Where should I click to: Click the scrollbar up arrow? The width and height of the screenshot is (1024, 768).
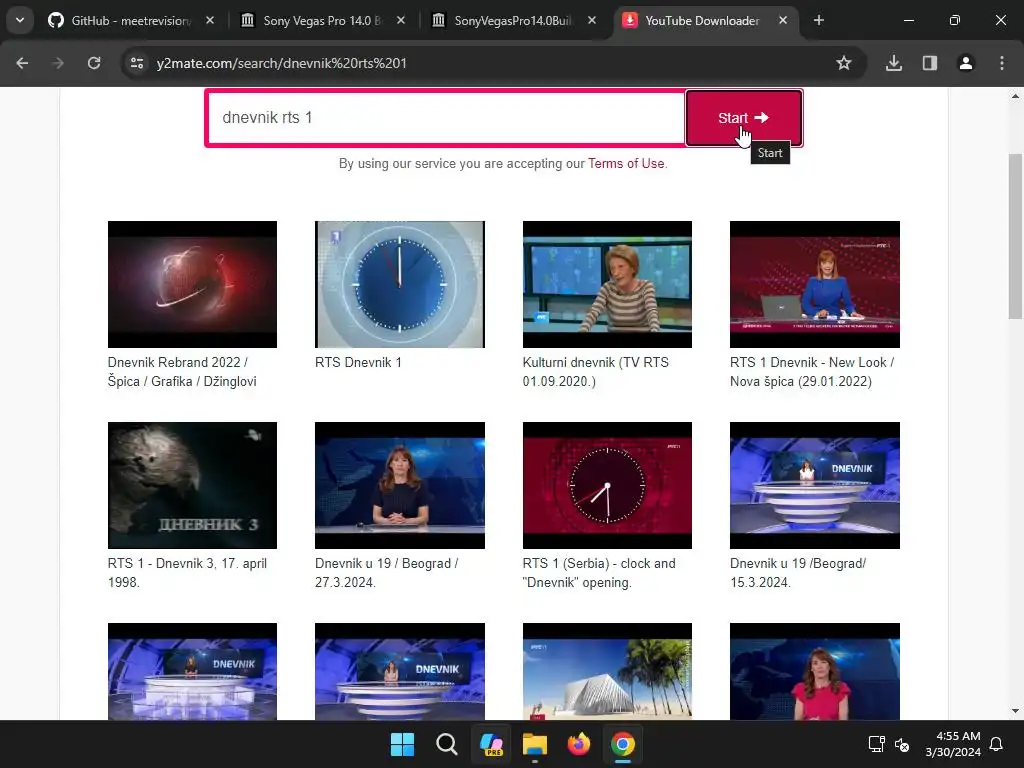click(x=1015, y=96)
